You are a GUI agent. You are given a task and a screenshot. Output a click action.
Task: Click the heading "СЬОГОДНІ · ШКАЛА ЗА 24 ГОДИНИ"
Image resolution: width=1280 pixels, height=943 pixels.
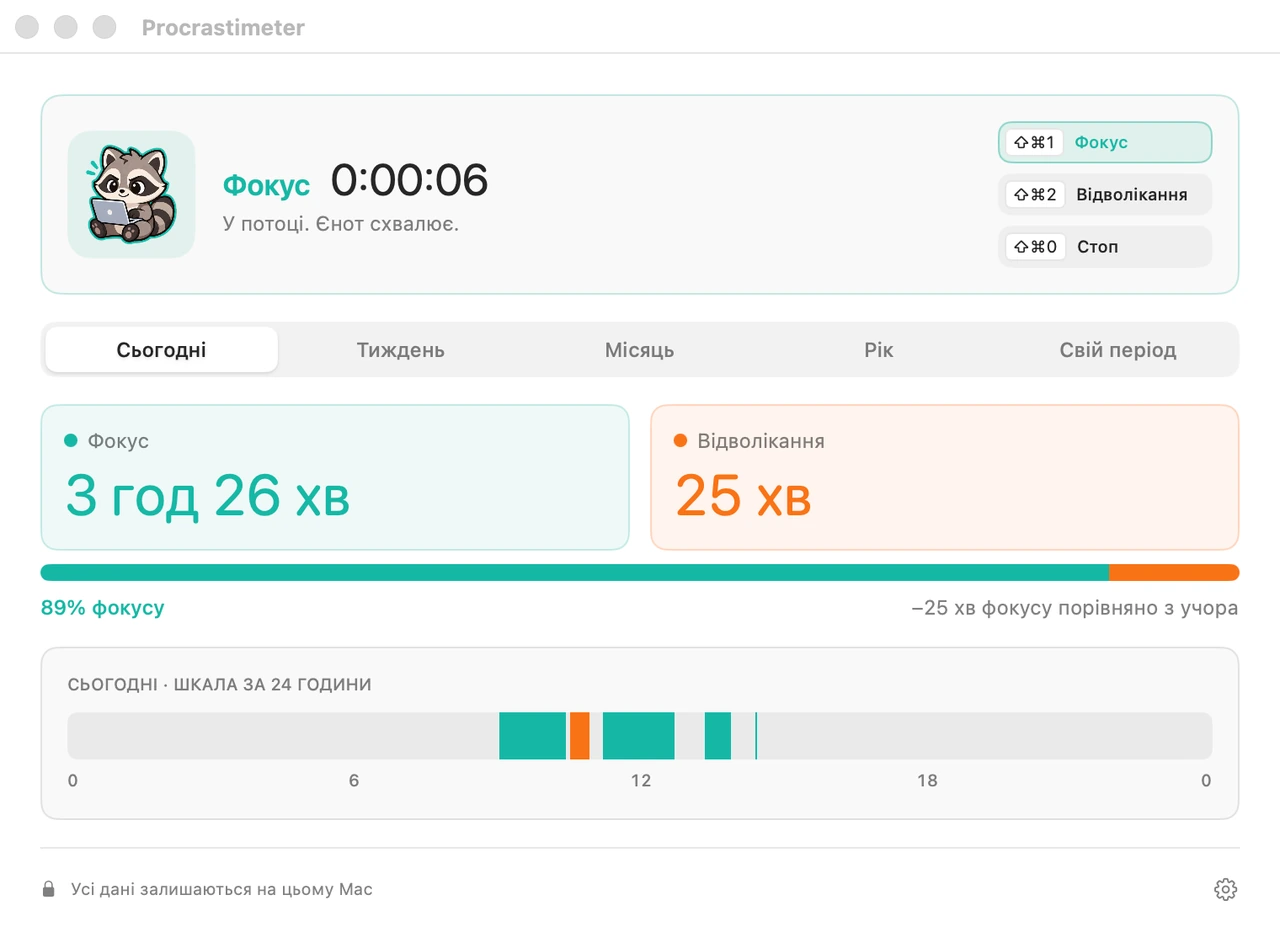coord(220,685)
